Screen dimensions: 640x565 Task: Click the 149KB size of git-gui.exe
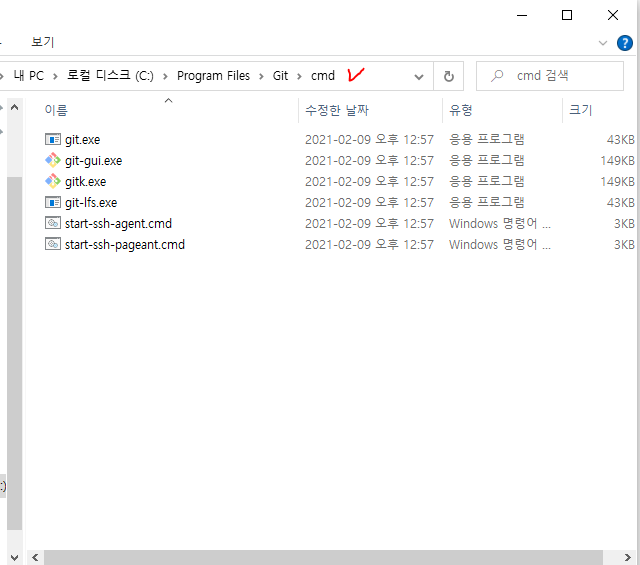(x=617, y=160)
